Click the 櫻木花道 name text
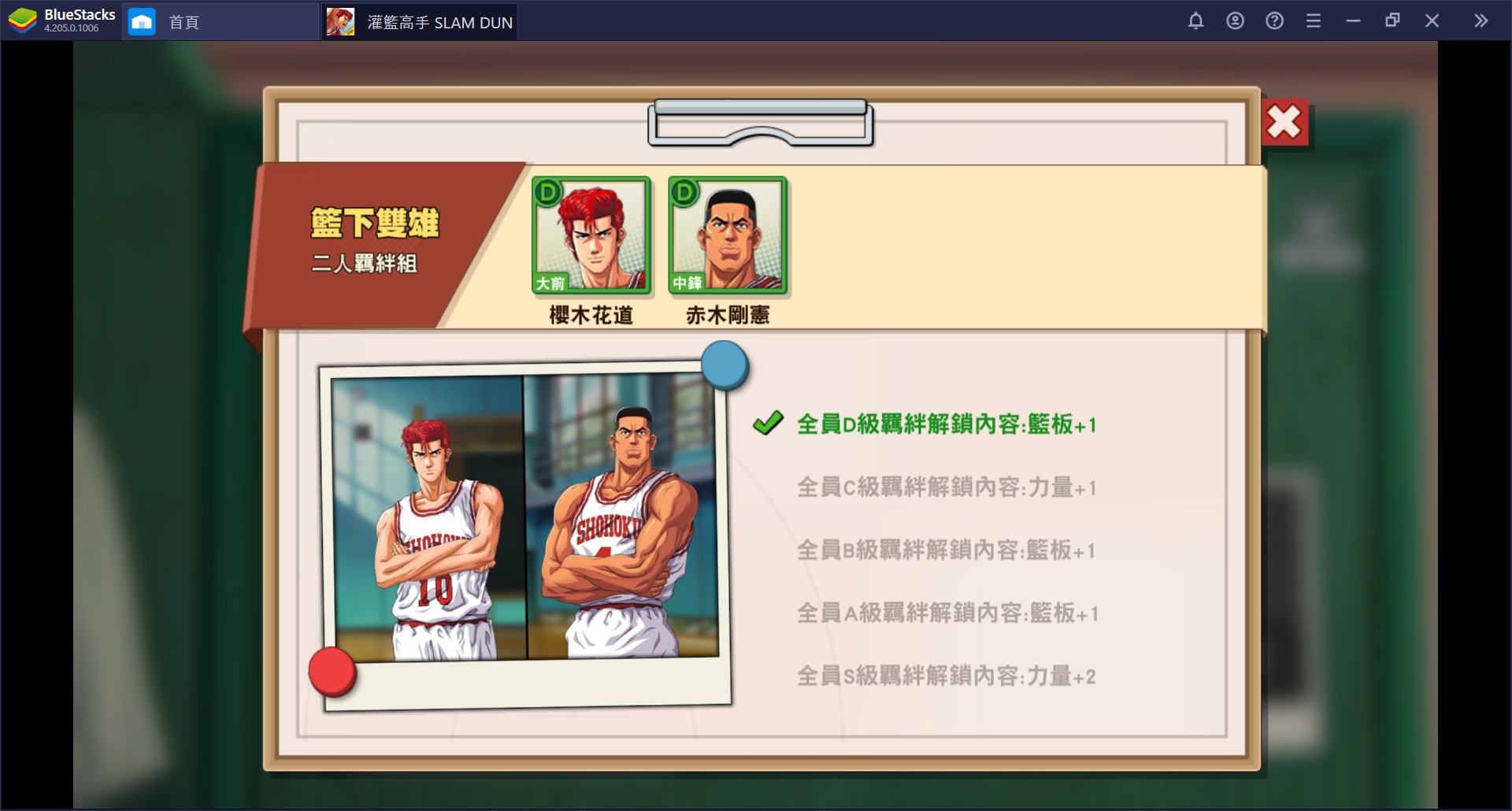 pyautogui.click(x=591, y=315)
